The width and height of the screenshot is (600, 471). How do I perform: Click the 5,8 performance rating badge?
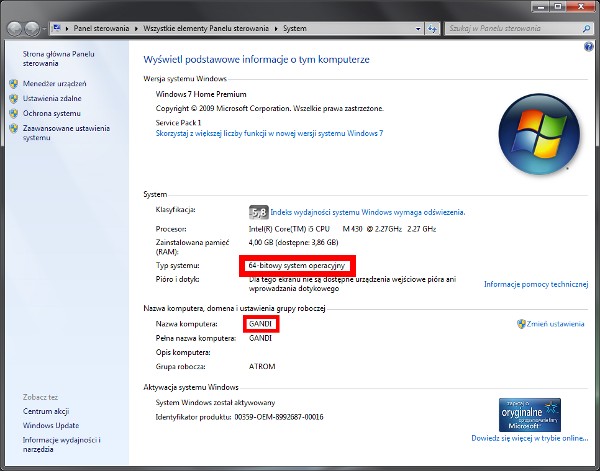click(259, 212)
